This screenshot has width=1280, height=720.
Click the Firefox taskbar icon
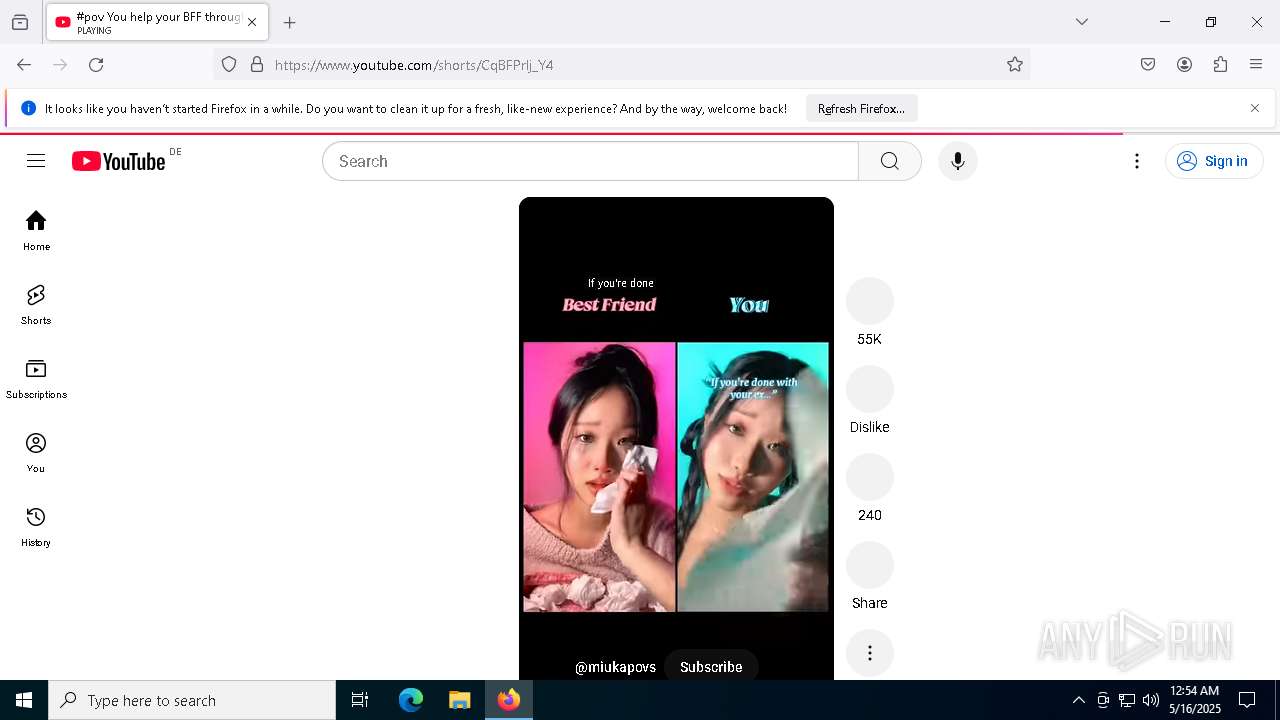509,700
